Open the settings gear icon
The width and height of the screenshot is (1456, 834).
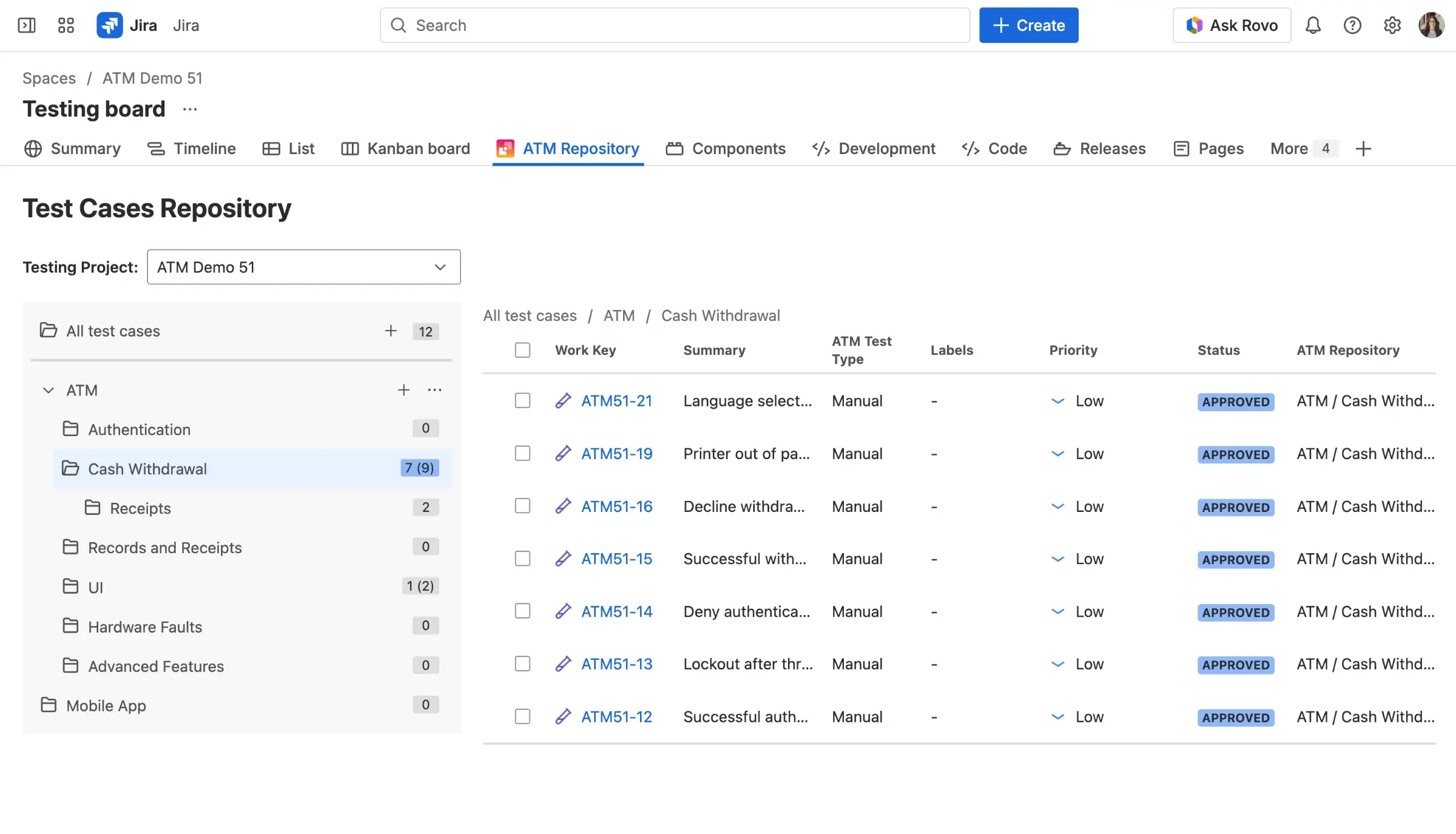pos(1392,25)
